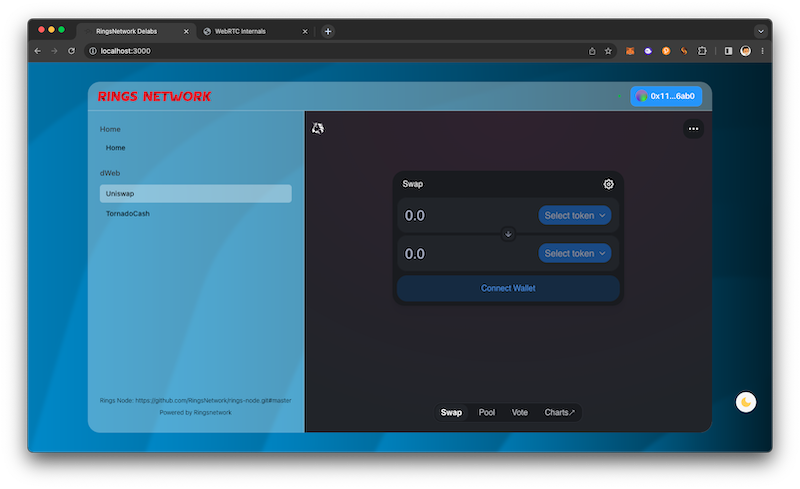800x489 pixels.
Task: Click the swirl extension icon
Action: tap(684, 51)
